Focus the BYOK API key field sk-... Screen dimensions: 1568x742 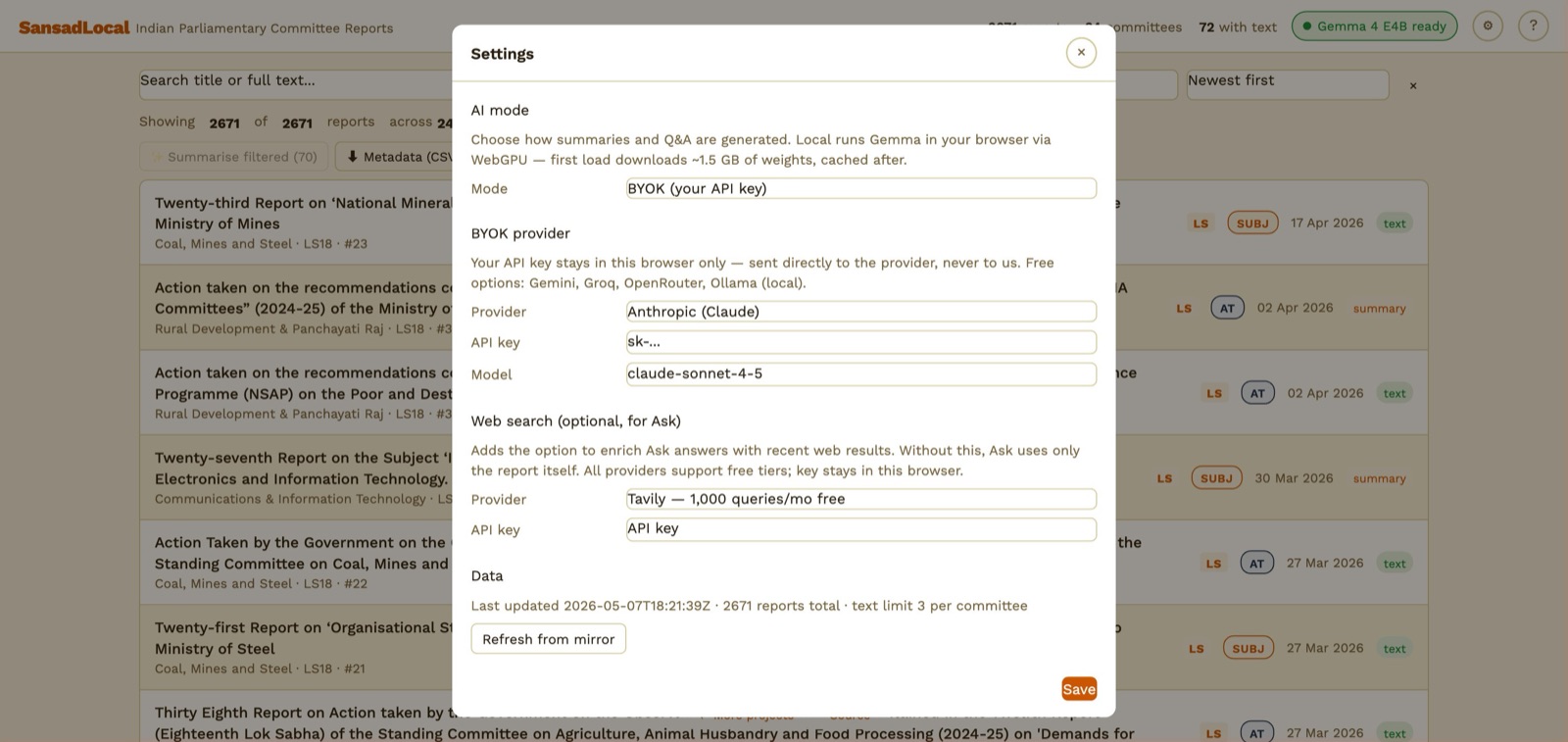click(861, 342)
